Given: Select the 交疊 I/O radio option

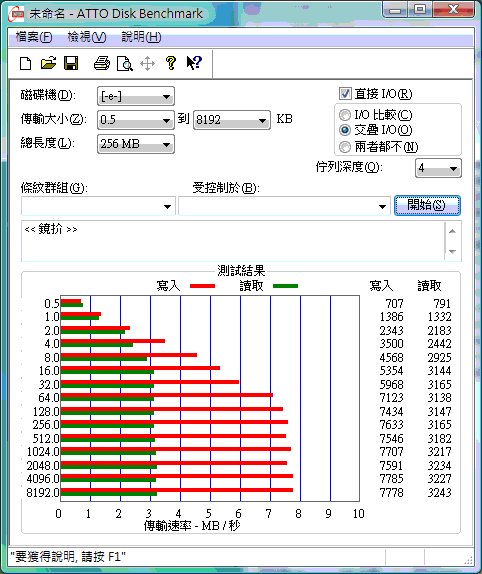Looking at the screenshot, I should (344, 130).
